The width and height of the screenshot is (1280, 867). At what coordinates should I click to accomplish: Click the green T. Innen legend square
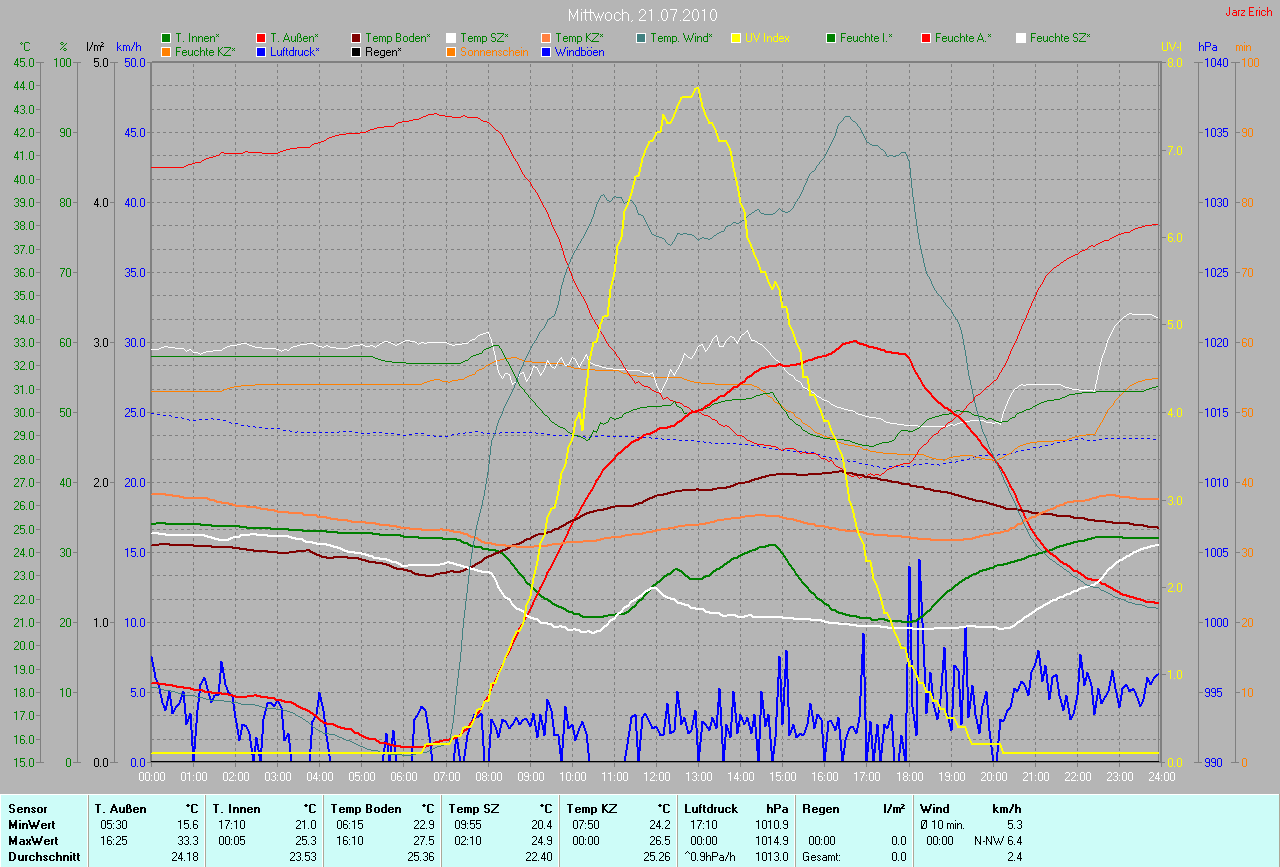click(x=166, y=38)
